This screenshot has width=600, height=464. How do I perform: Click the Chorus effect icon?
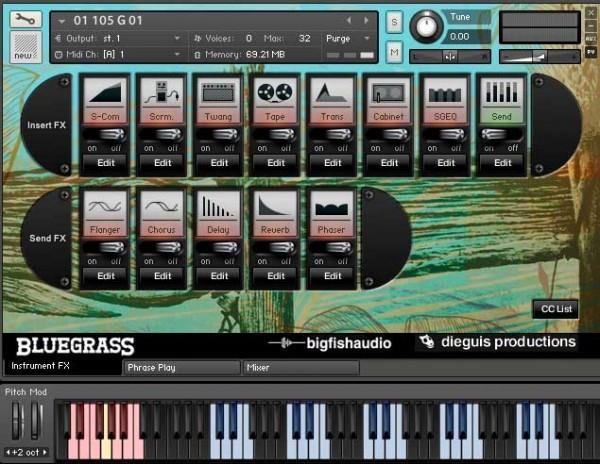pos(162,206)
